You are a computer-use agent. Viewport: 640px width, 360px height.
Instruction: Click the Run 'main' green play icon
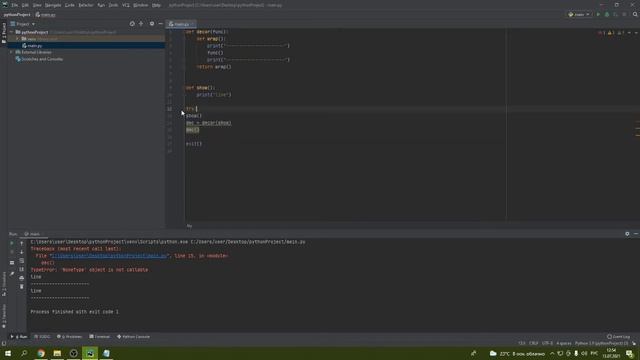click(598, 15)
